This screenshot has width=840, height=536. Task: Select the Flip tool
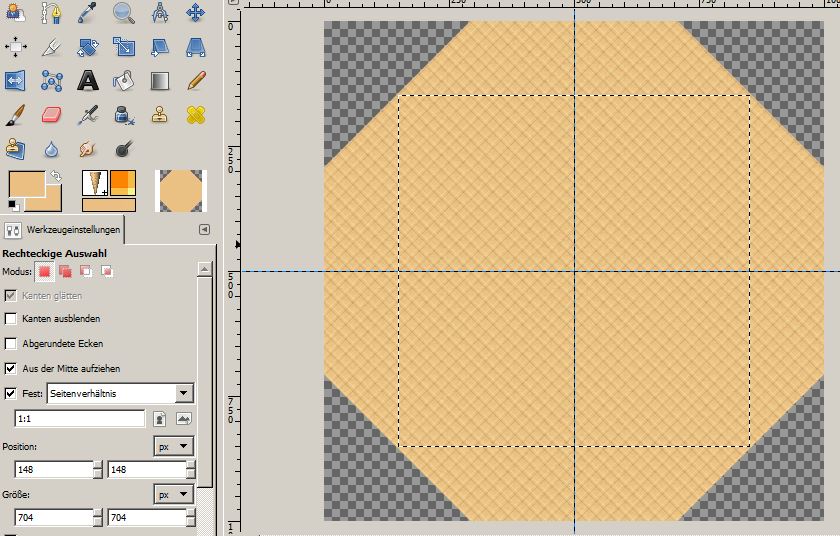tap(16, 81)
